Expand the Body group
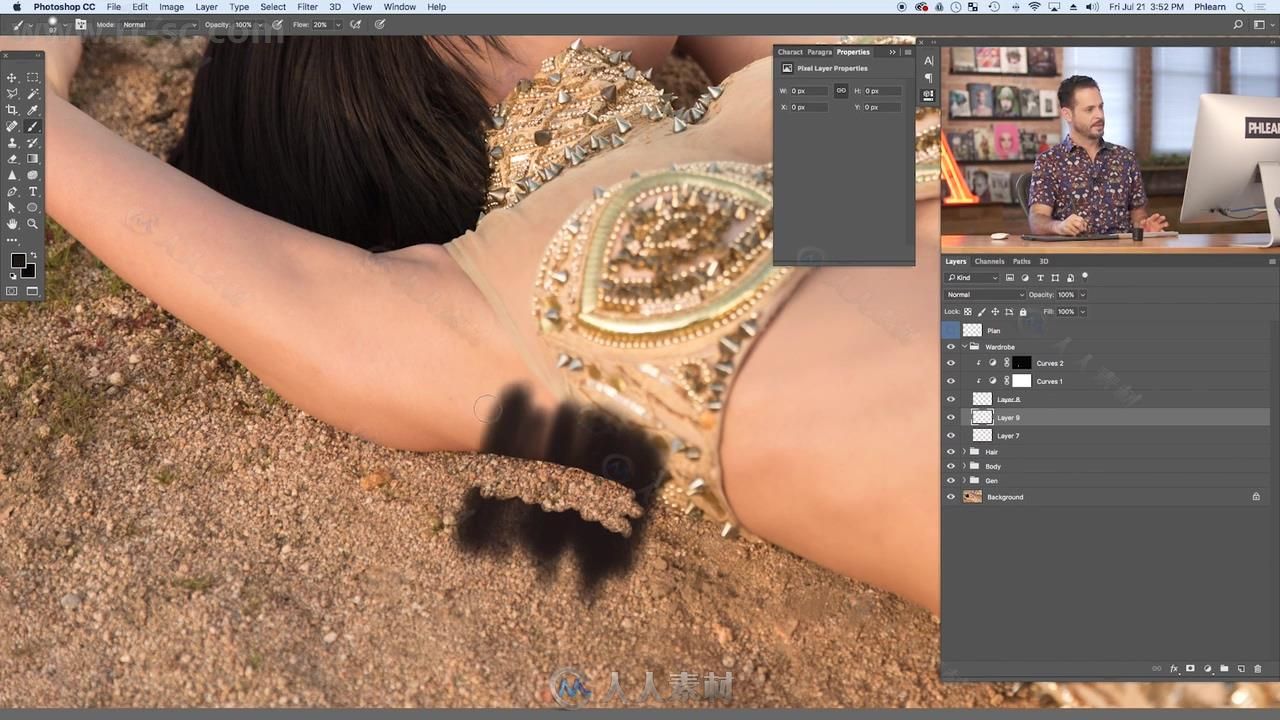The height and width of the screenshot is (720, 1280). (965, 466)
